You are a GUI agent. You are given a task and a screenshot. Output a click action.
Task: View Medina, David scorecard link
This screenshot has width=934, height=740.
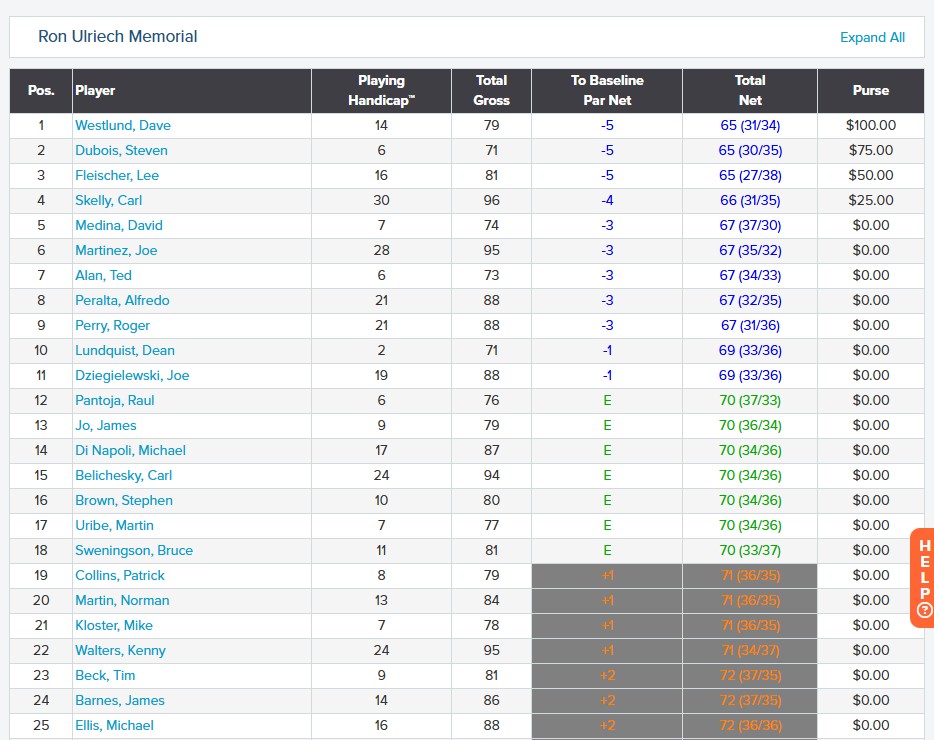click(119, 226)
